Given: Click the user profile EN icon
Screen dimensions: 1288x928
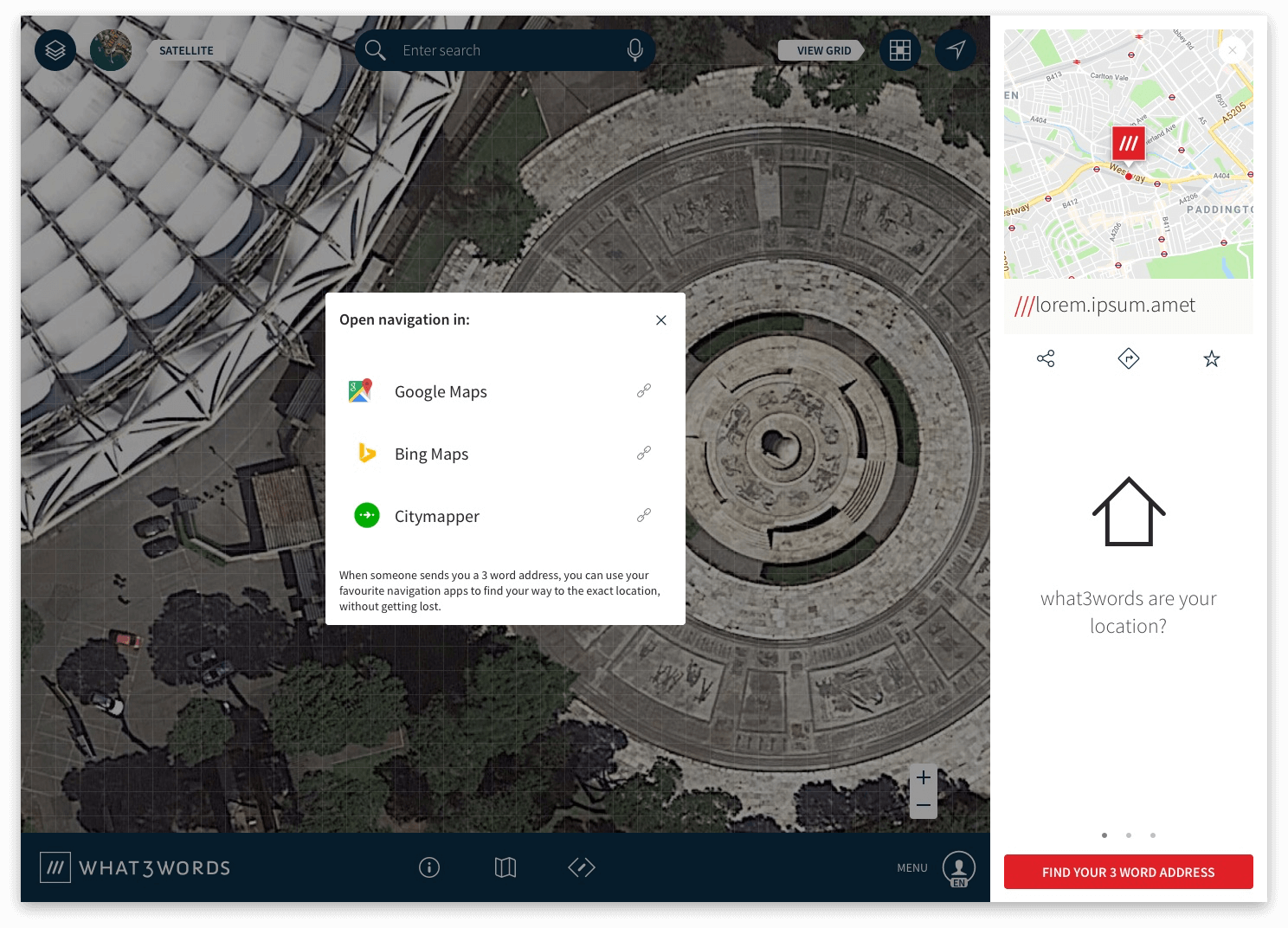Looking at the screenshot, I should click(959, 868).
